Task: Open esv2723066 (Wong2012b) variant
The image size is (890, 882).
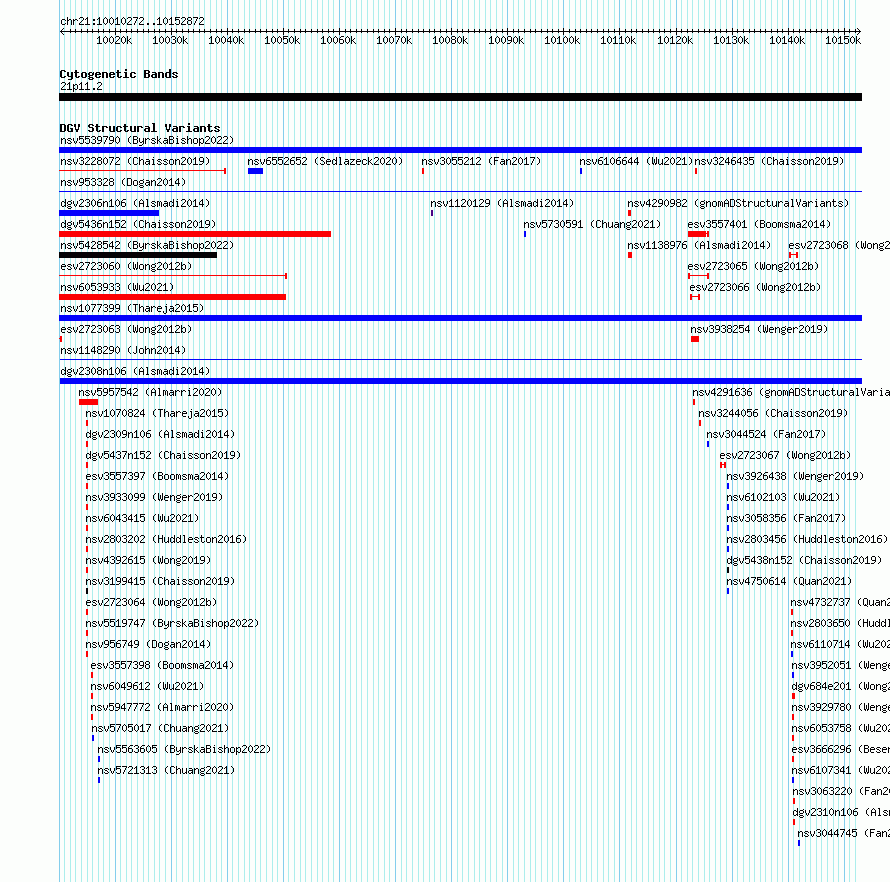Action: [x=755, y=287]
